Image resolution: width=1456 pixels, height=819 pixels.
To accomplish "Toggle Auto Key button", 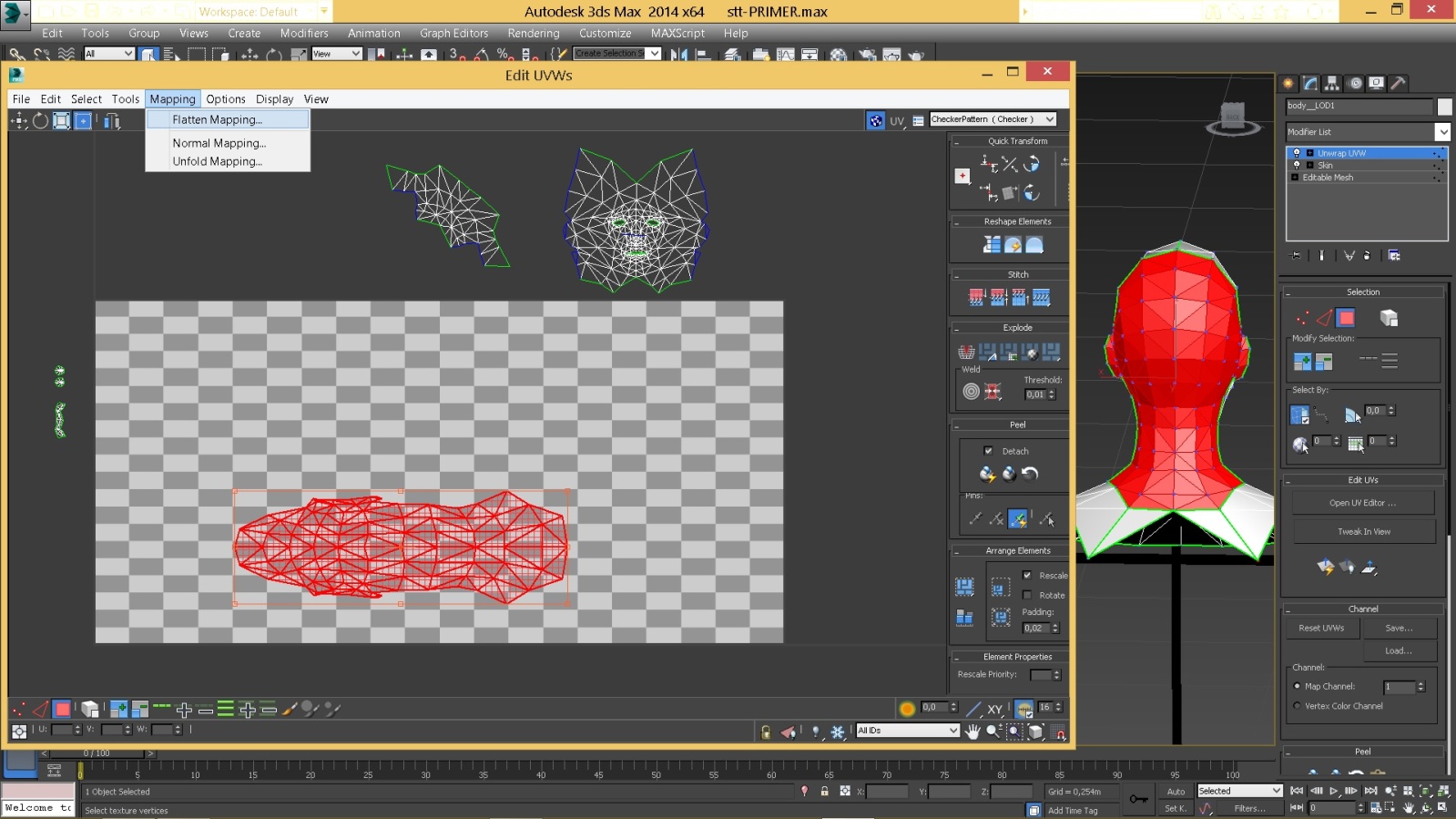I will click(x=1176, y=791).
